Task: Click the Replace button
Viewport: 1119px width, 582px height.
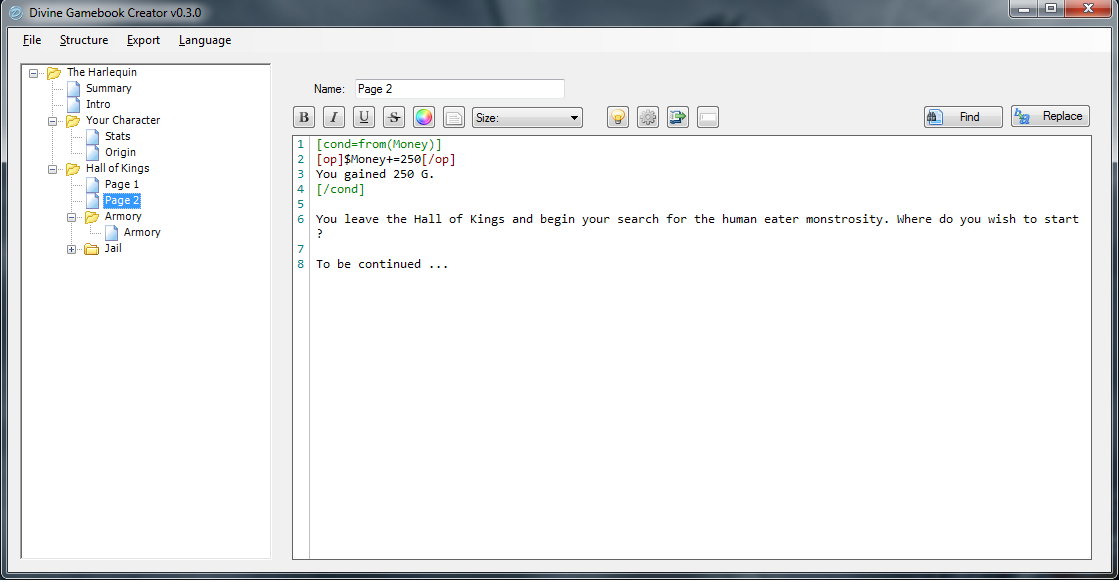Action: tap(1050, 116)
